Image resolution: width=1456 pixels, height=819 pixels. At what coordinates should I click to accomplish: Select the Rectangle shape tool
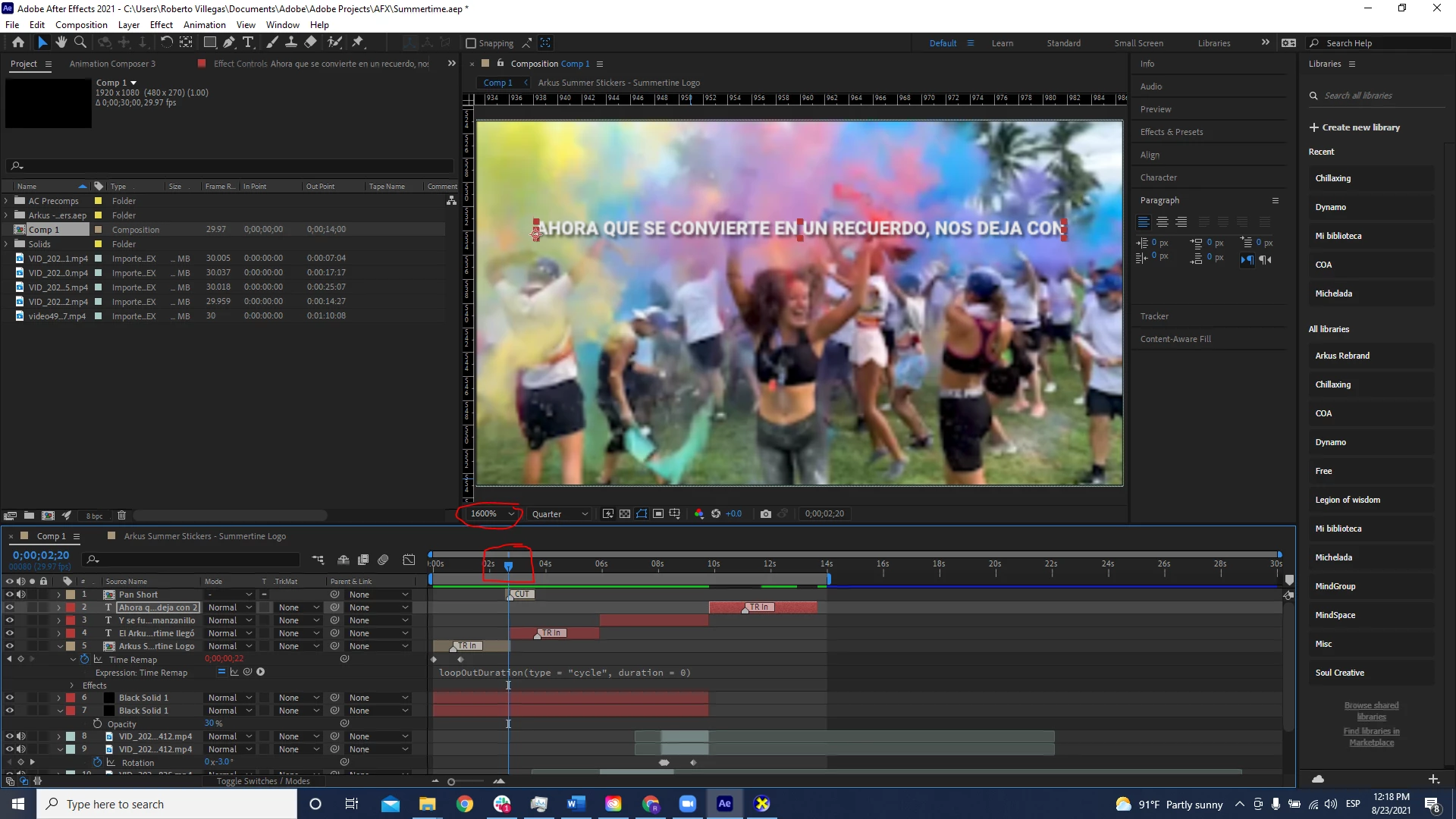210,42
